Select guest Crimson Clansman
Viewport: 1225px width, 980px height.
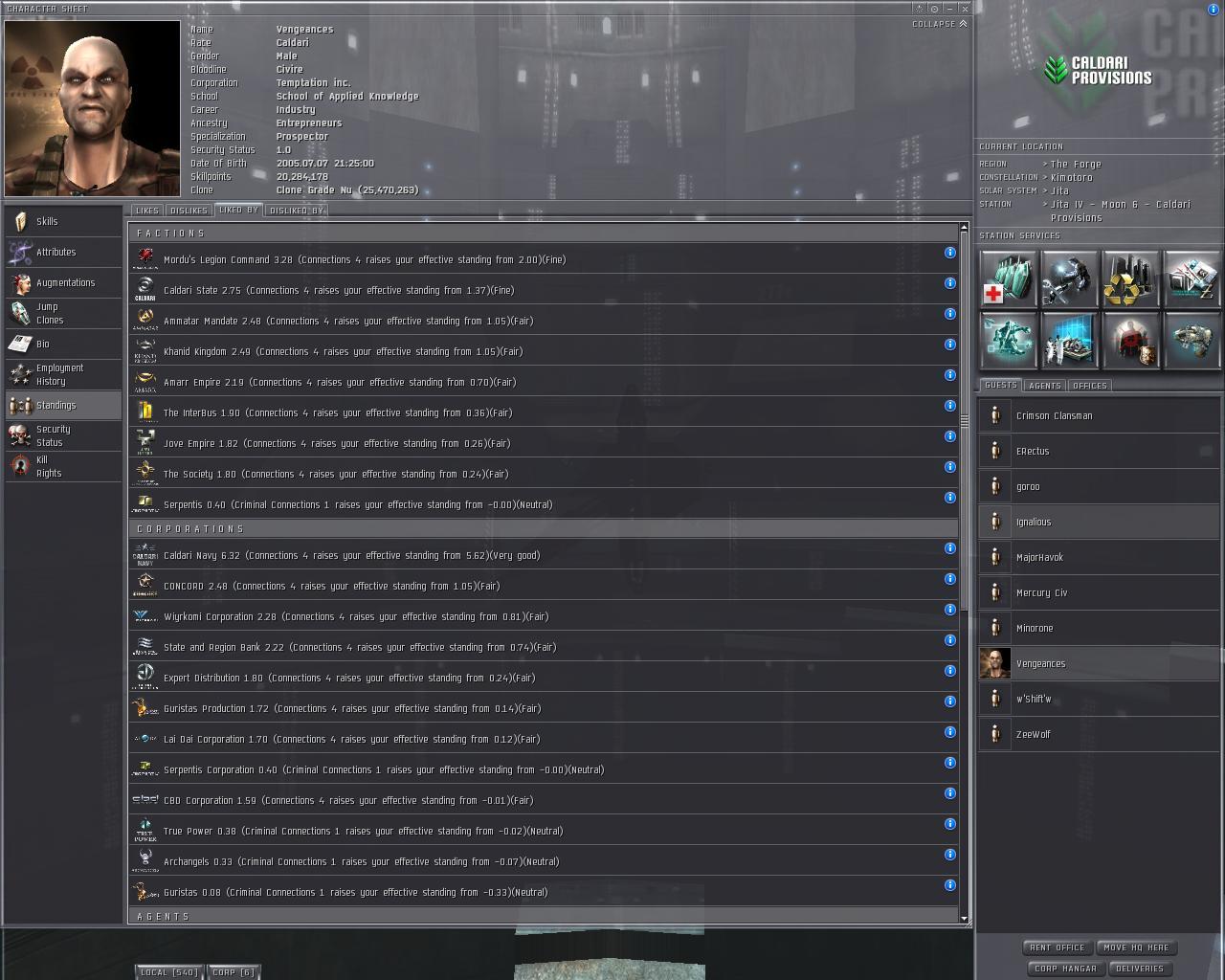[1099, 415]
